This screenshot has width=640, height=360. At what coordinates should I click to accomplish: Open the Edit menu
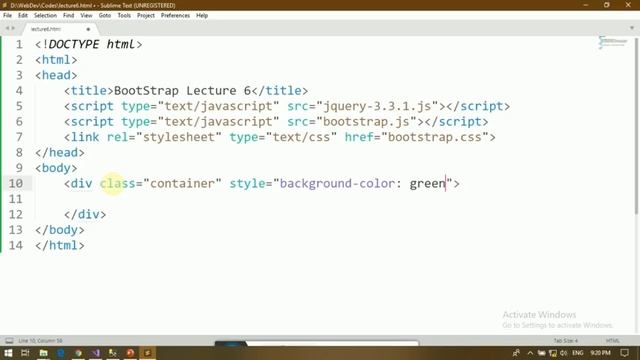point(23,16)
